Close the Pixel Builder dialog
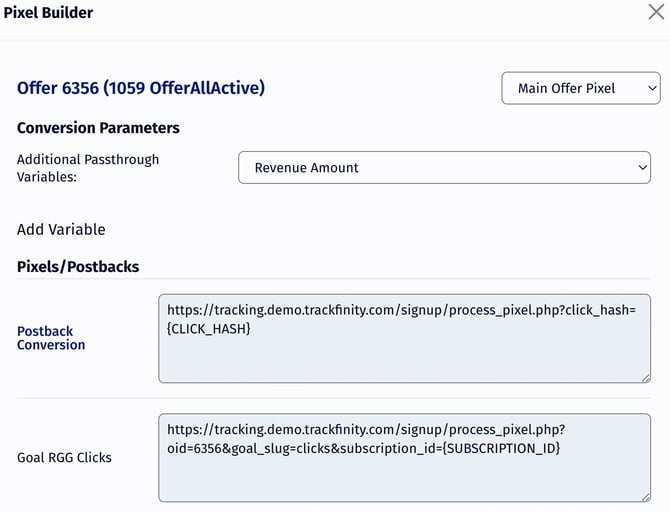This screenshot has height=512, width=670. click(x=655, y=13)
